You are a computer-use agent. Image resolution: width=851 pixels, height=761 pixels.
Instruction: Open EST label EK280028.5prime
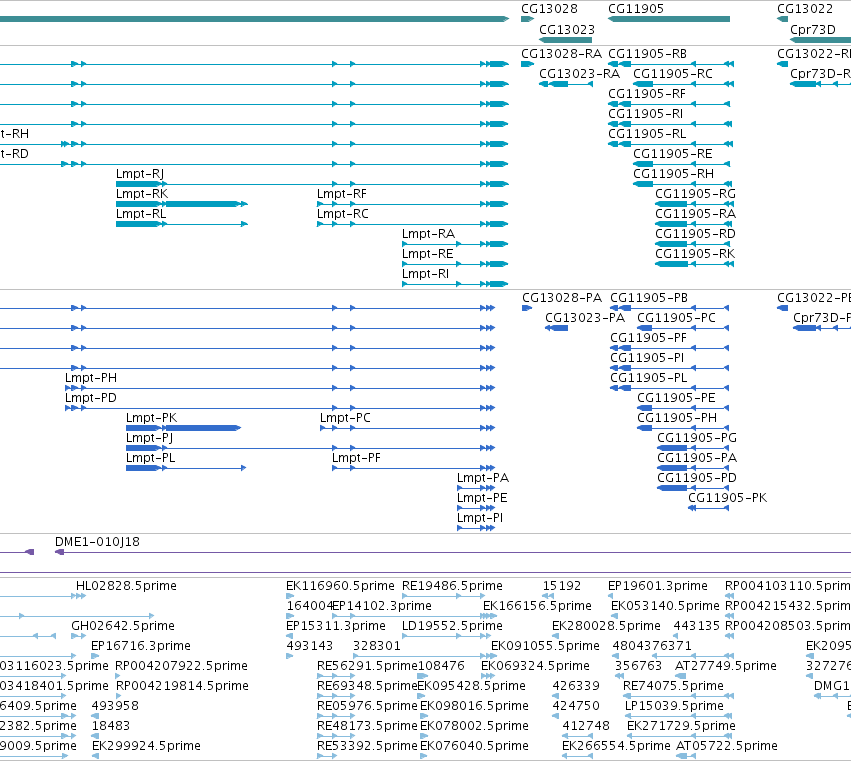click(x=606, y=626)
